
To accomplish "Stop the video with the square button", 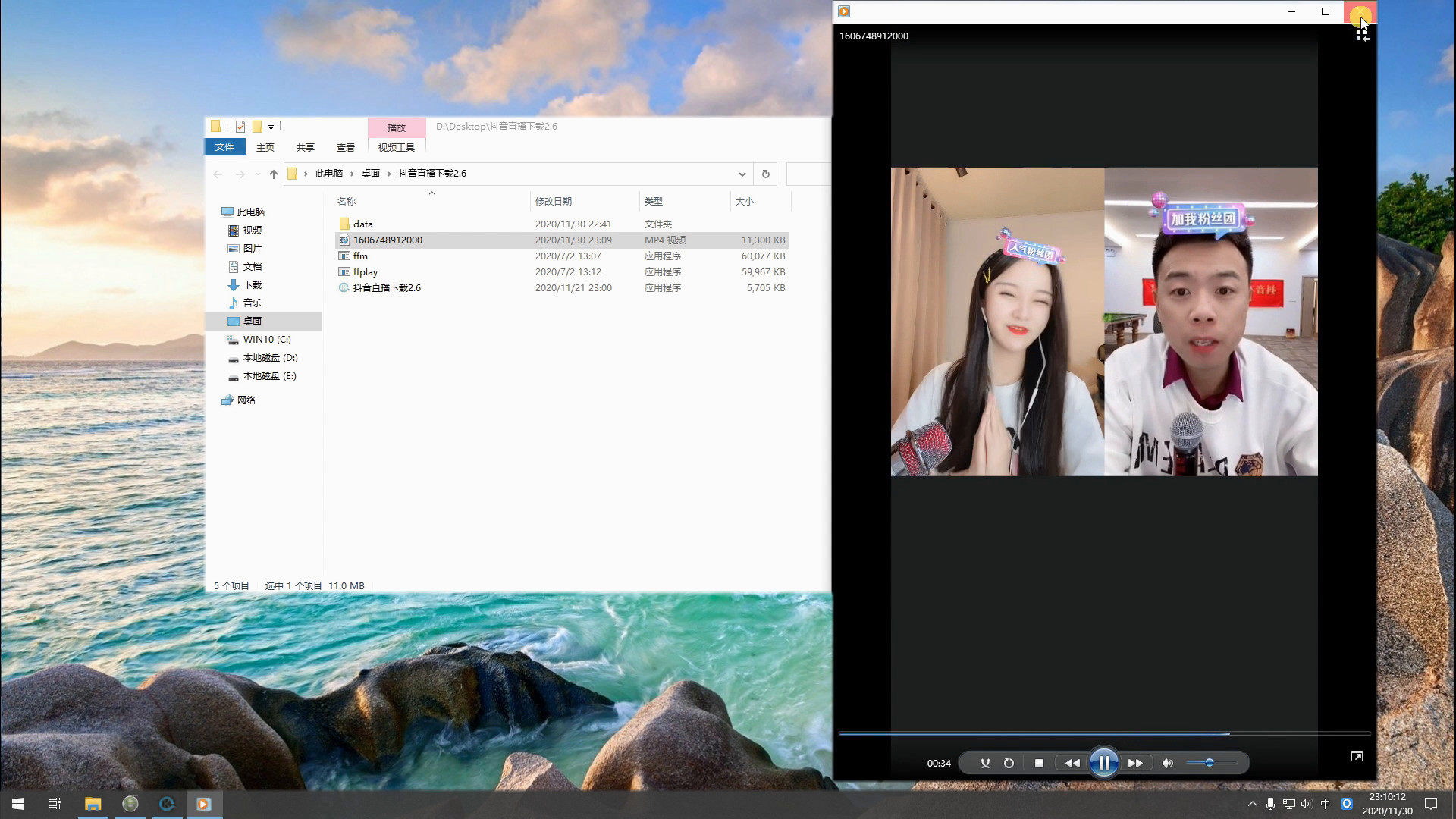I will point(1039,764).
